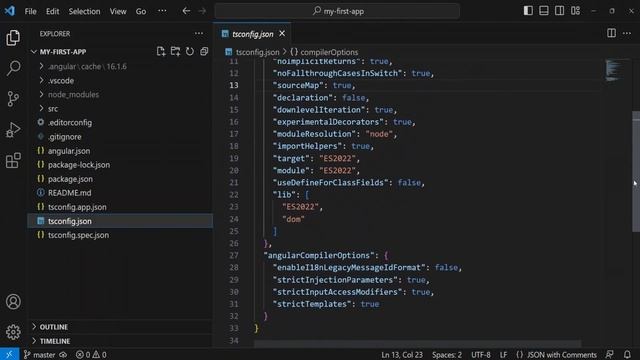Show errors and warnings count panel
Image resolution: width=640 pixels, height=360 pixels.
click(91, 355)
